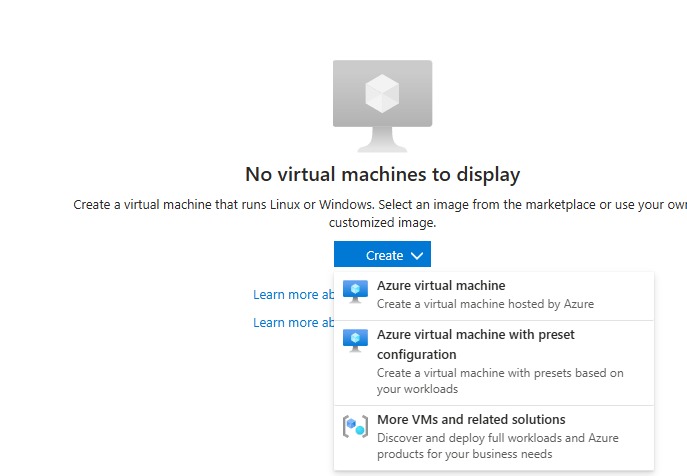Click the gray virtual machine placeholder image
687x476 pixels.
382,106
